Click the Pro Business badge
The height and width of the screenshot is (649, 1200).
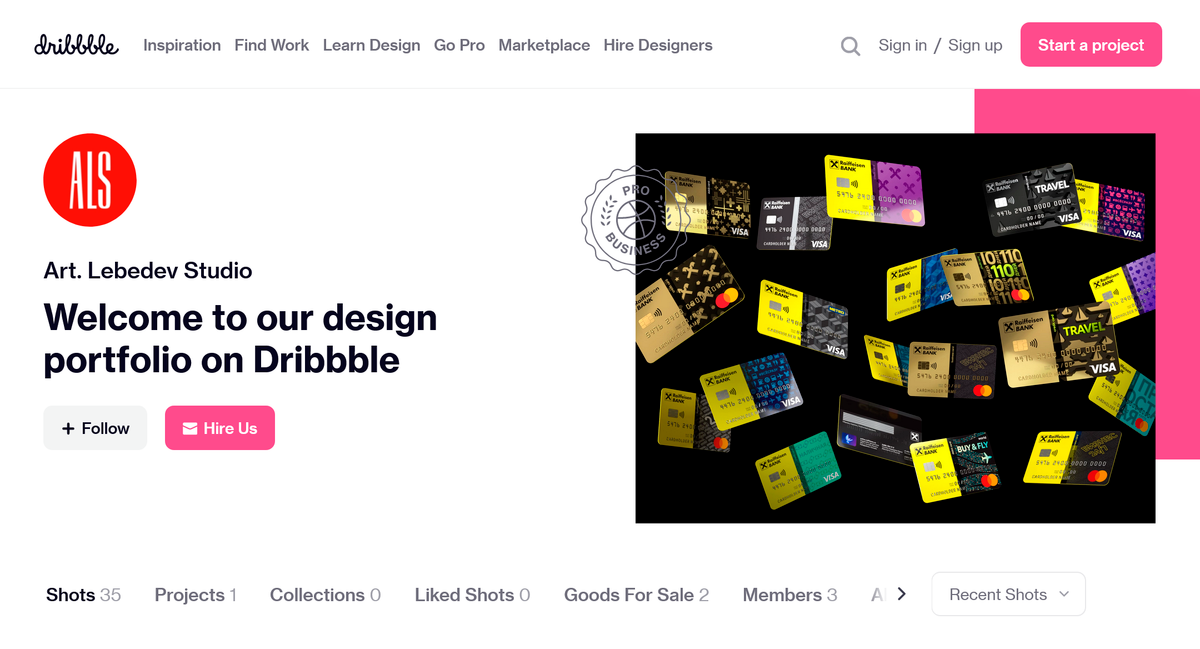pos(634,220)
